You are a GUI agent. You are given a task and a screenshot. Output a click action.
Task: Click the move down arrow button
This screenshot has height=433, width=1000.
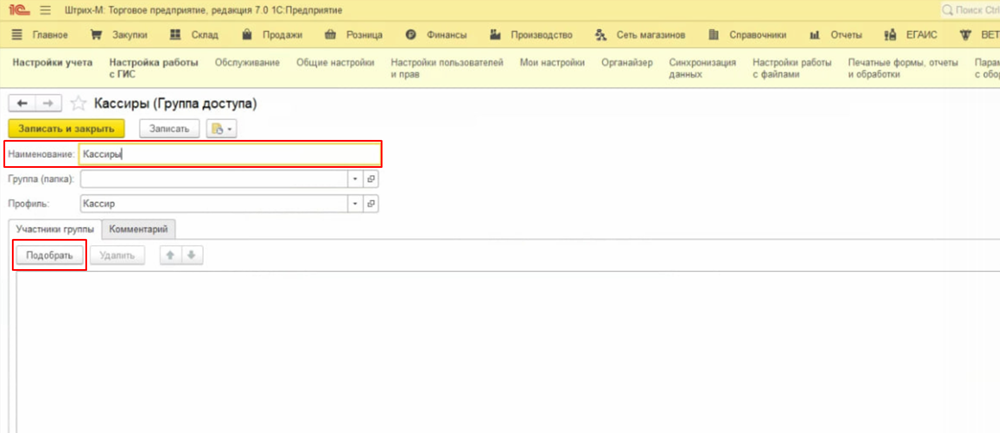(x=191, y=255)
